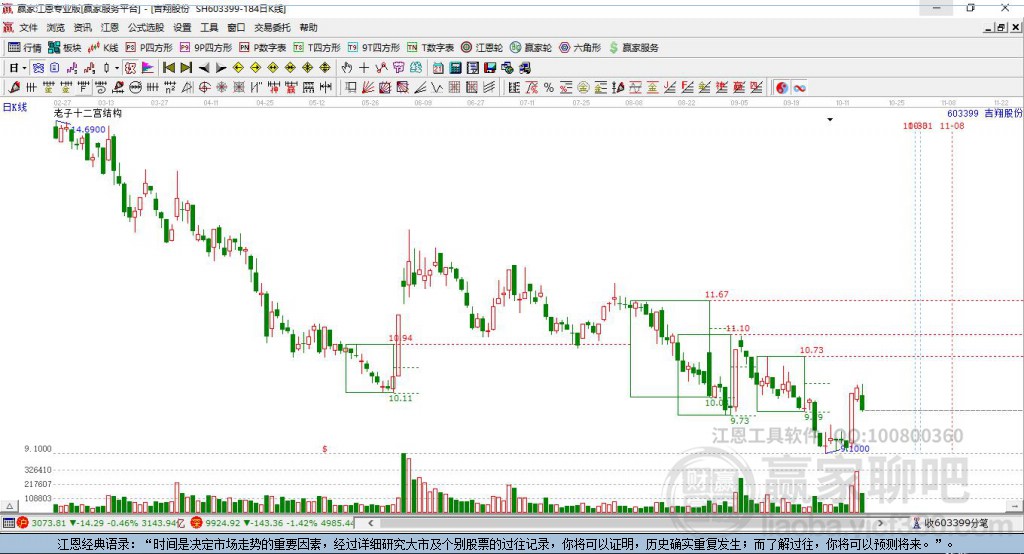Viewport: 1024px width, 554px height.
Task: Open the 帮助 menu
Action: point(308,27)
